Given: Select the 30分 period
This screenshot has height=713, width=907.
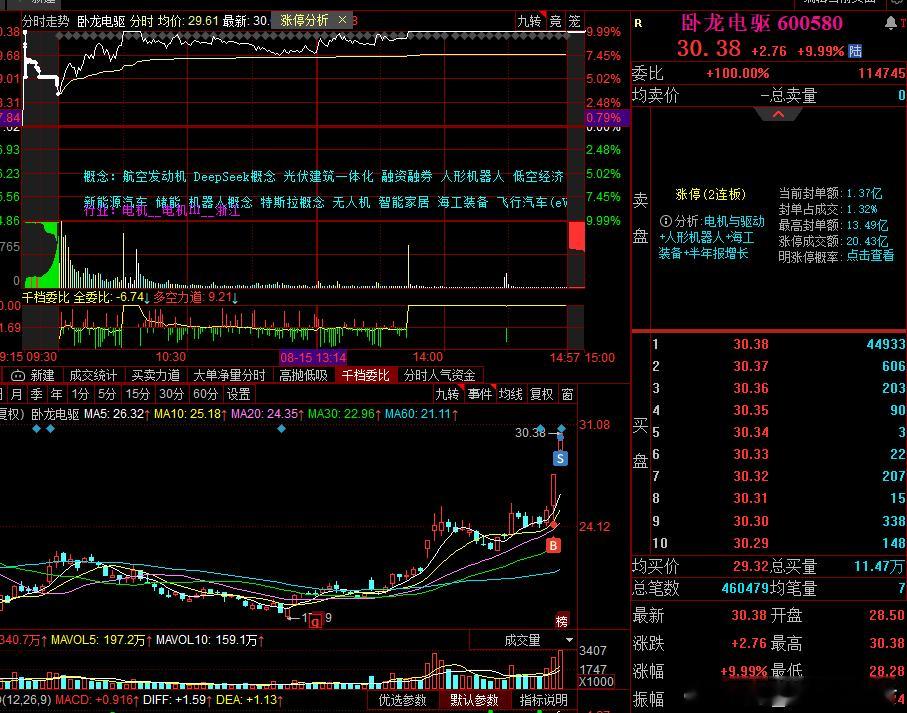Looking at the screenshot, I should [171, 394].
